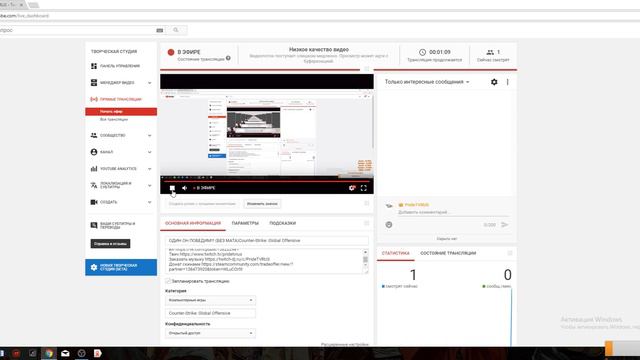
Task: Click the YouTube search input box
Action: click(78, 30)
